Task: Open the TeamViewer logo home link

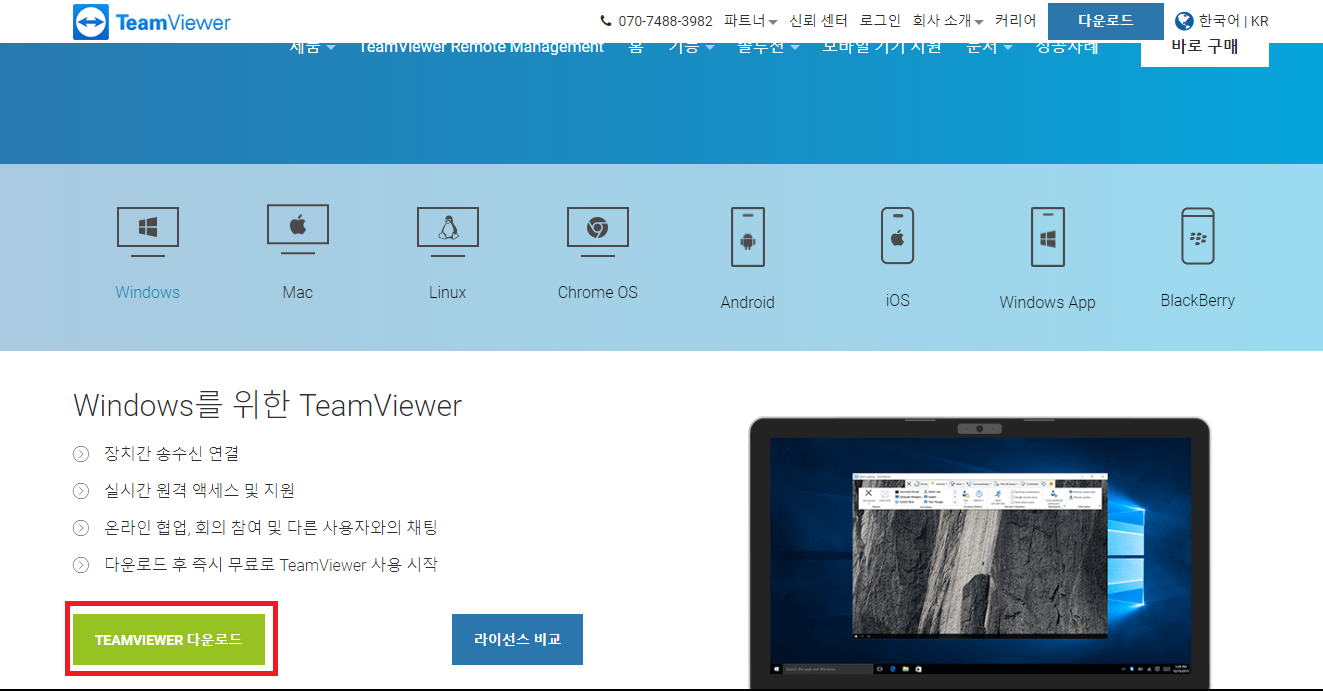Action: tap(152, 22)
